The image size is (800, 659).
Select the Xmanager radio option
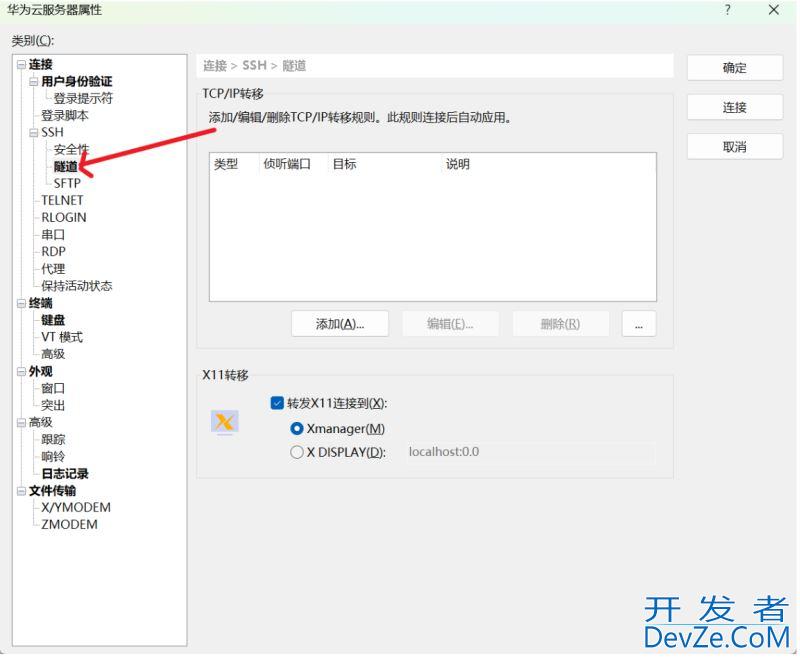click(x=296, y=428)
